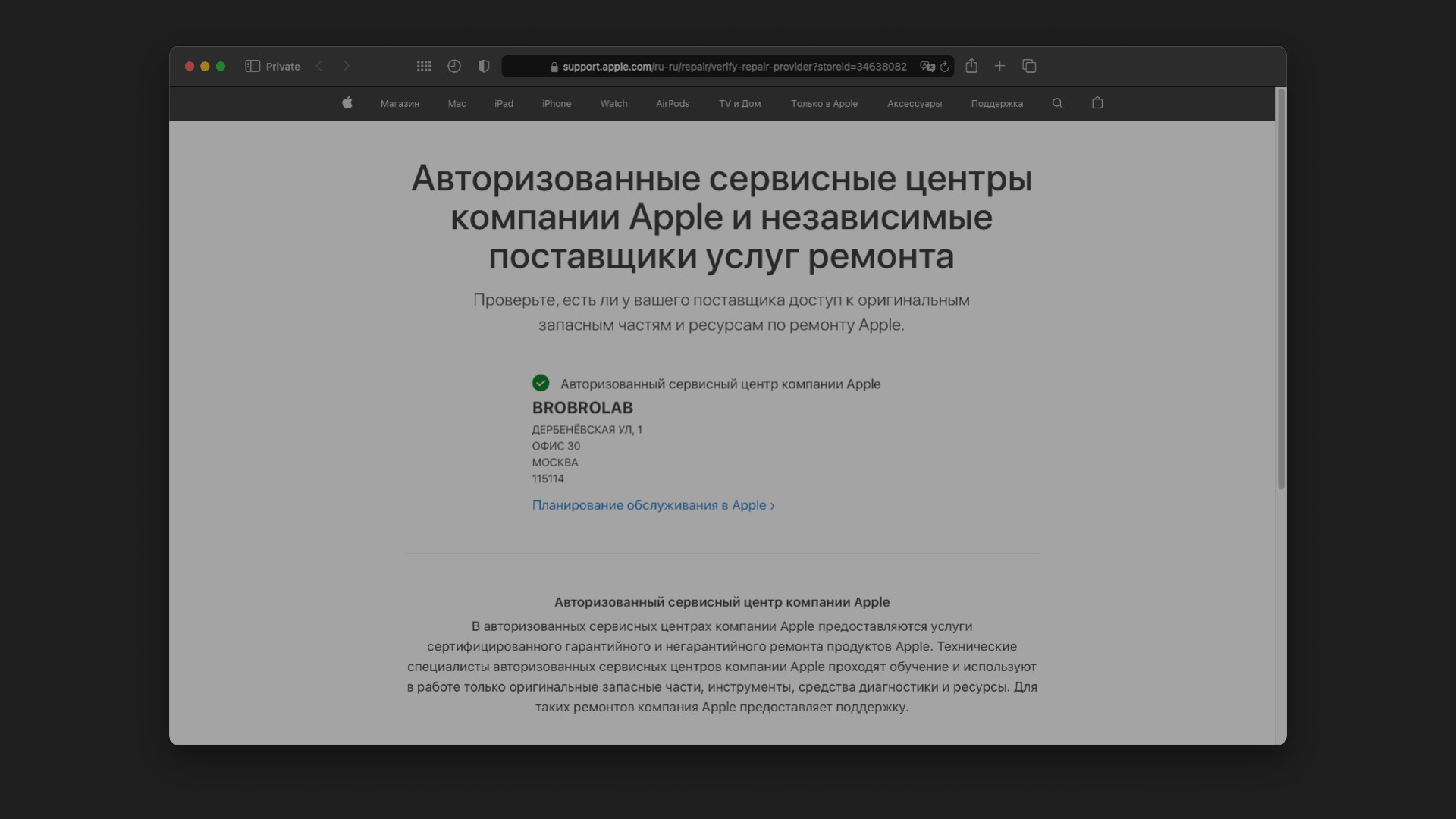
Task: Open the Mac navigation item
Action: pyautogui.click(x=457, y=104)
